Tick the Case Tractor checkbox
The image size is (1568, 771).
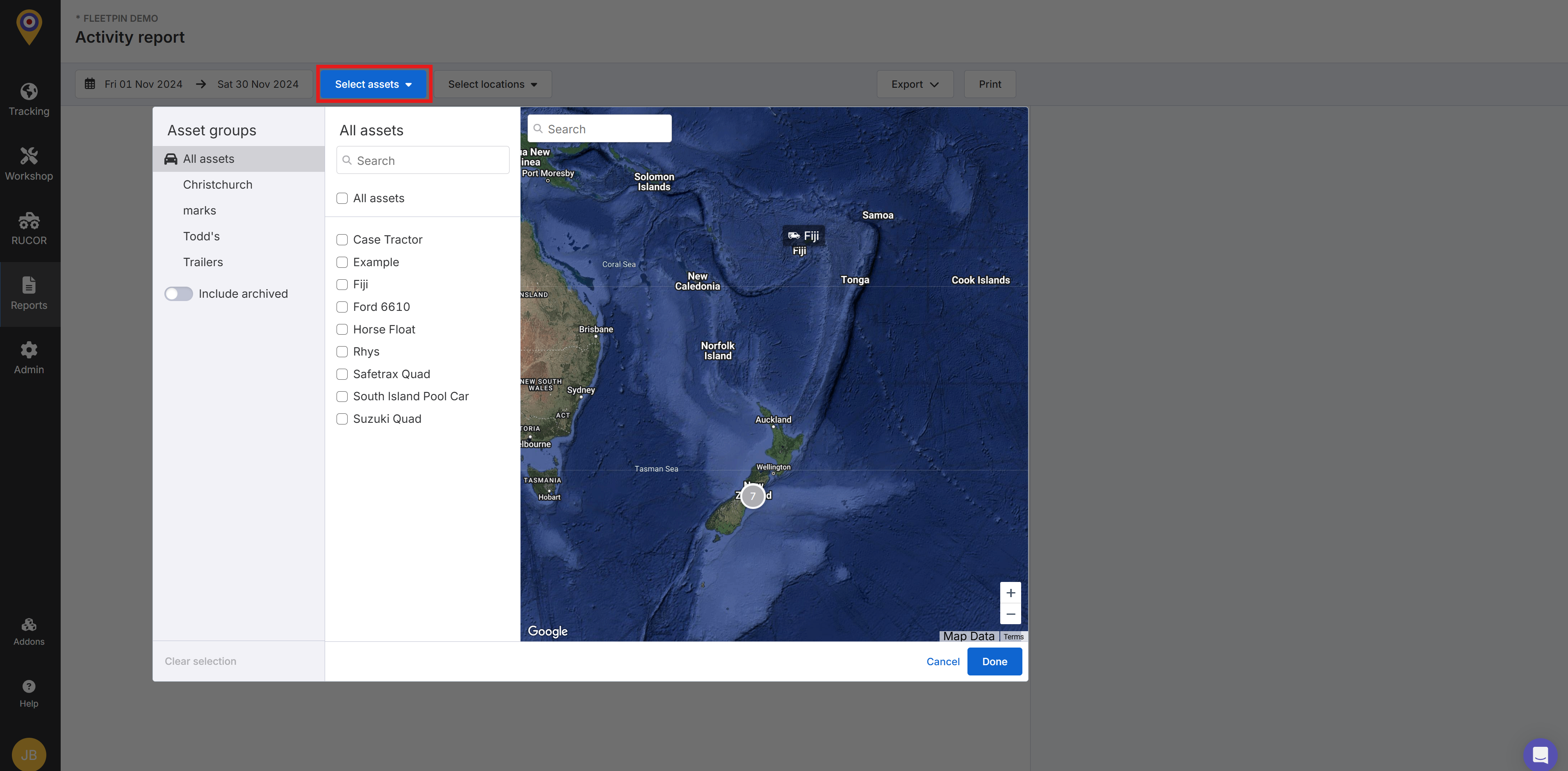(342, 240)
